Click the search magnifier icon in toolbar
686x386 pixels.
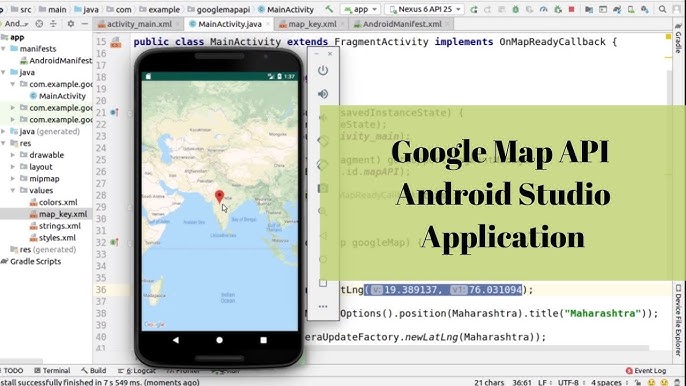click(662, 9)
